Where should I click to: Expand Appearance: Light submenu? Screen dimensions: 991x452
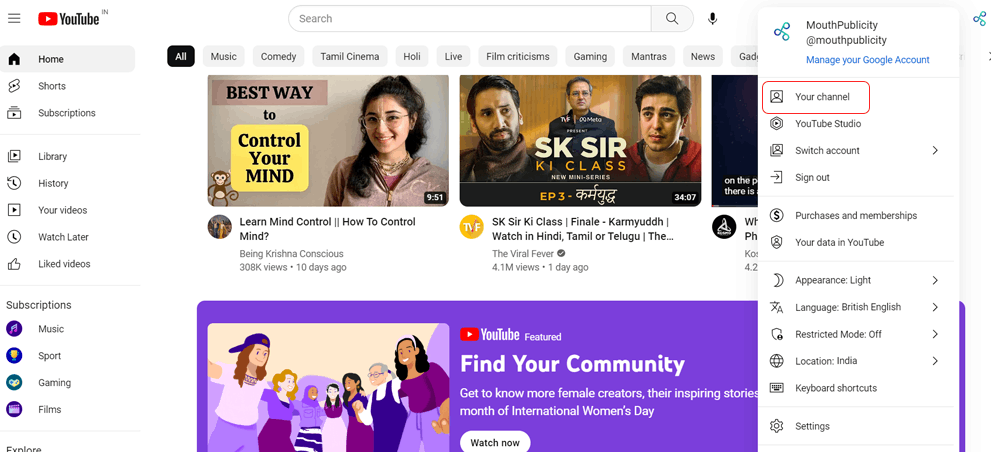click(859, 280)
